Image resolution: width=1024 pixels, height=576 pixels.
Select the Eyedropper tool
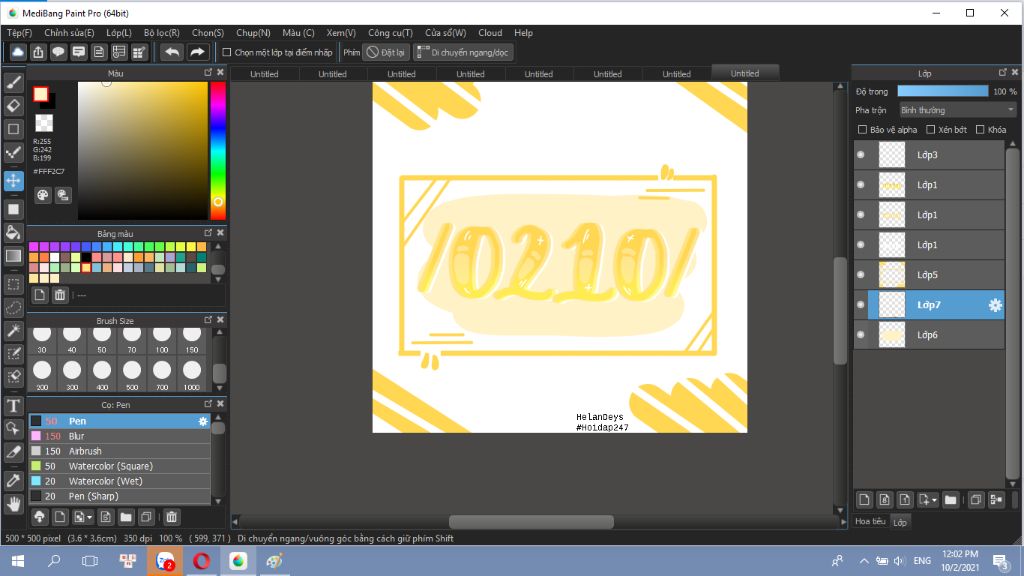(x=13, y=481)
